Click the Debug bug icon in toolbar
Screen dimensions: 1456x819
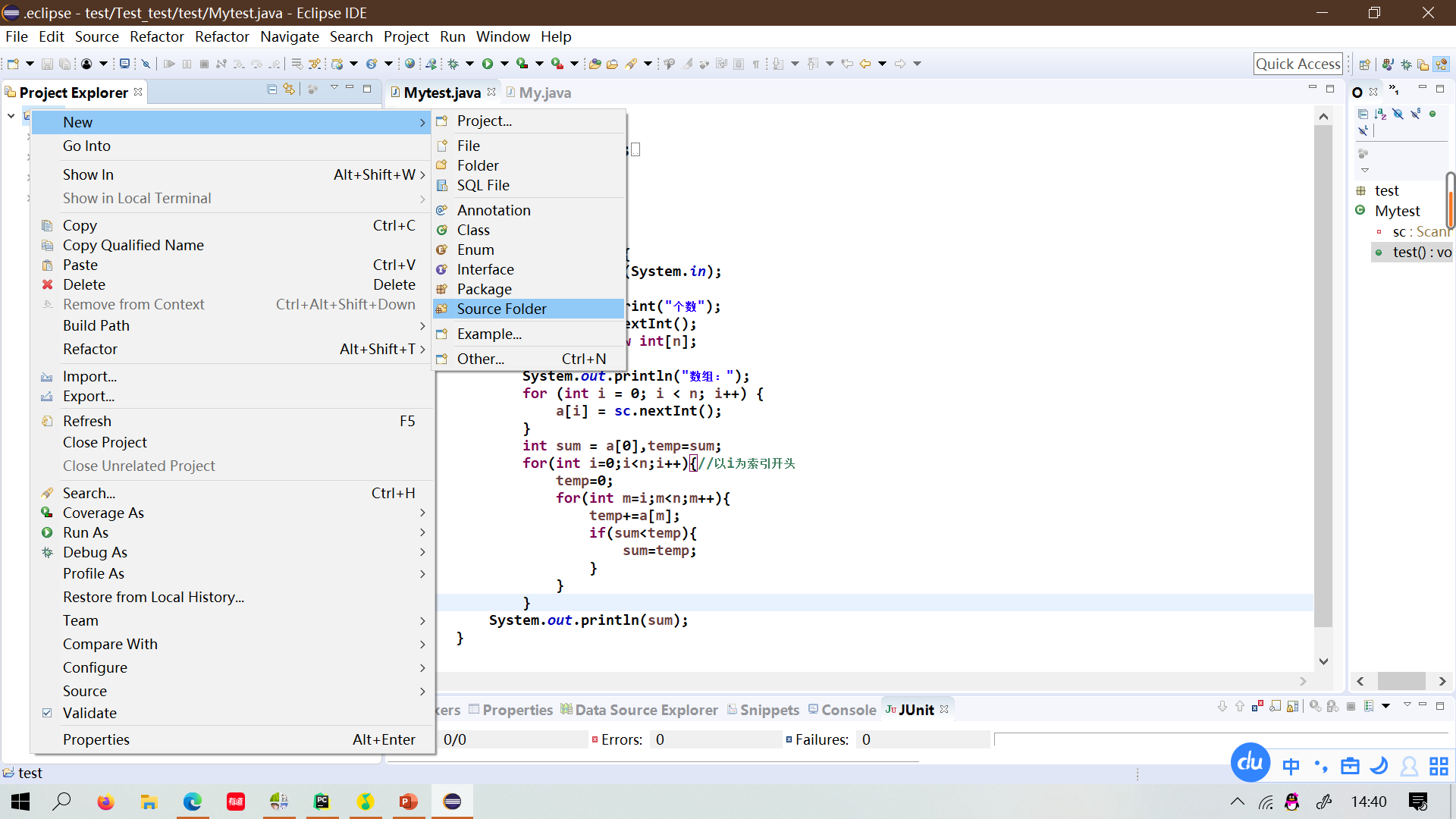[453, 64]
